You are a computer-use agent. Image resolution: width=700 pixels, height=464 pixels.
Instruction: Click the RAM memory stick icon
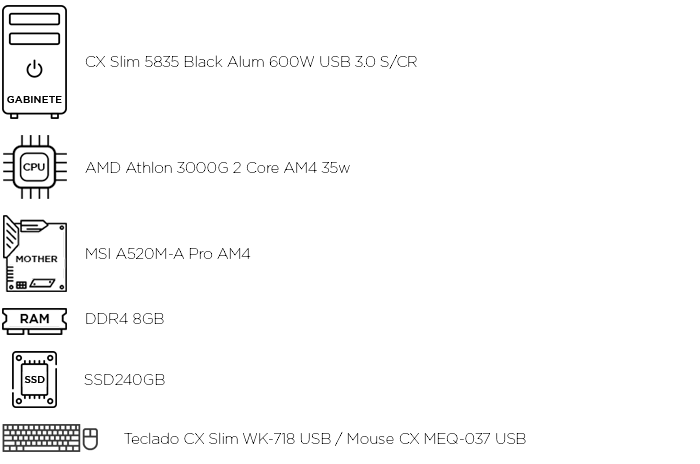click(34, 321)
